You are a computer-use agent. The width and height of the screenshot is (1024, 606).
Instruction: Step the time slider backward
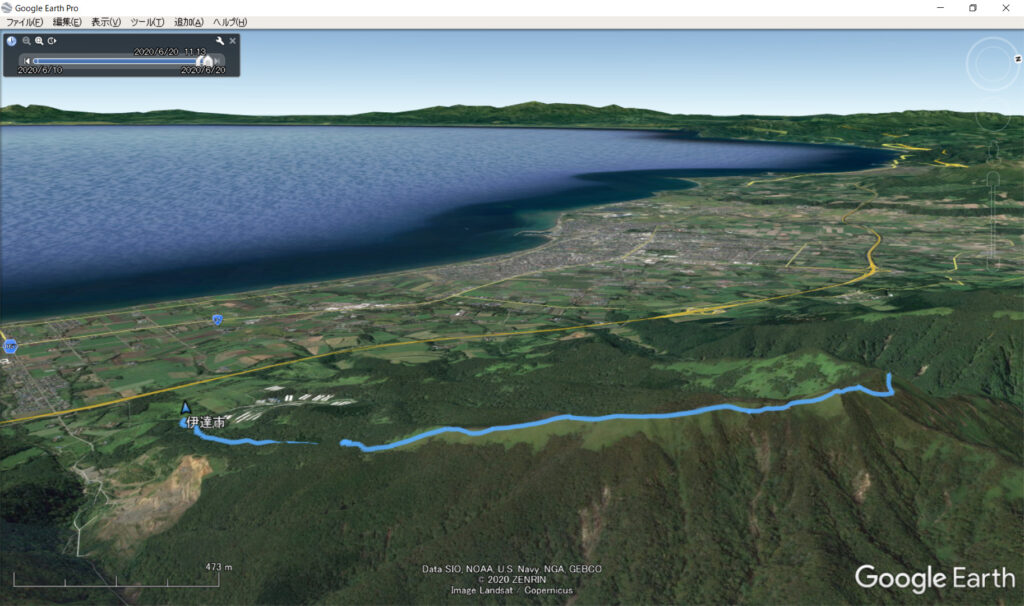point(28,61)
